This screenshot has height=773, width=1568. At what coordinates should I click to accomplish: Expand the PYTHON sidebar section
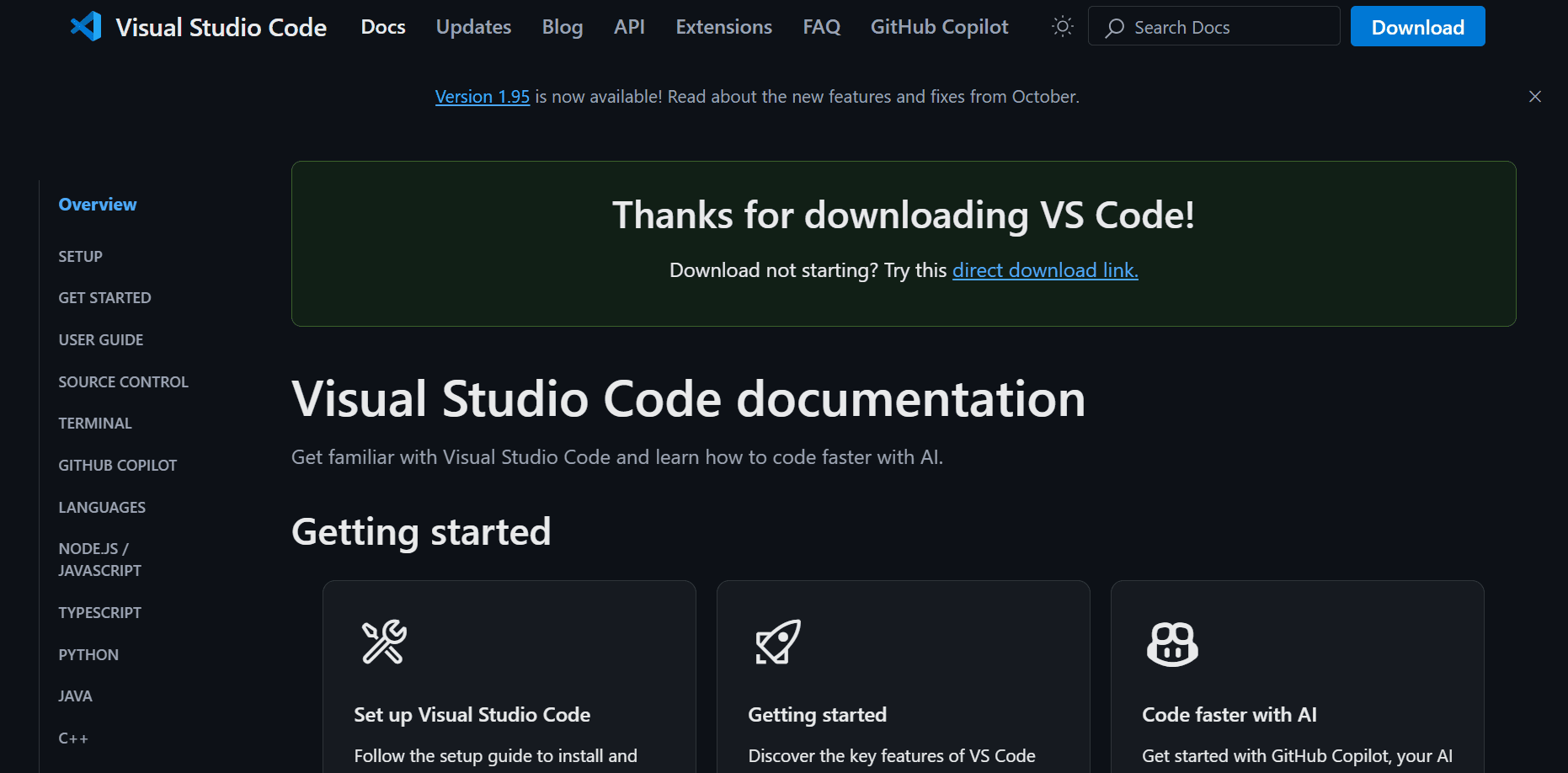tap(88, 655)
